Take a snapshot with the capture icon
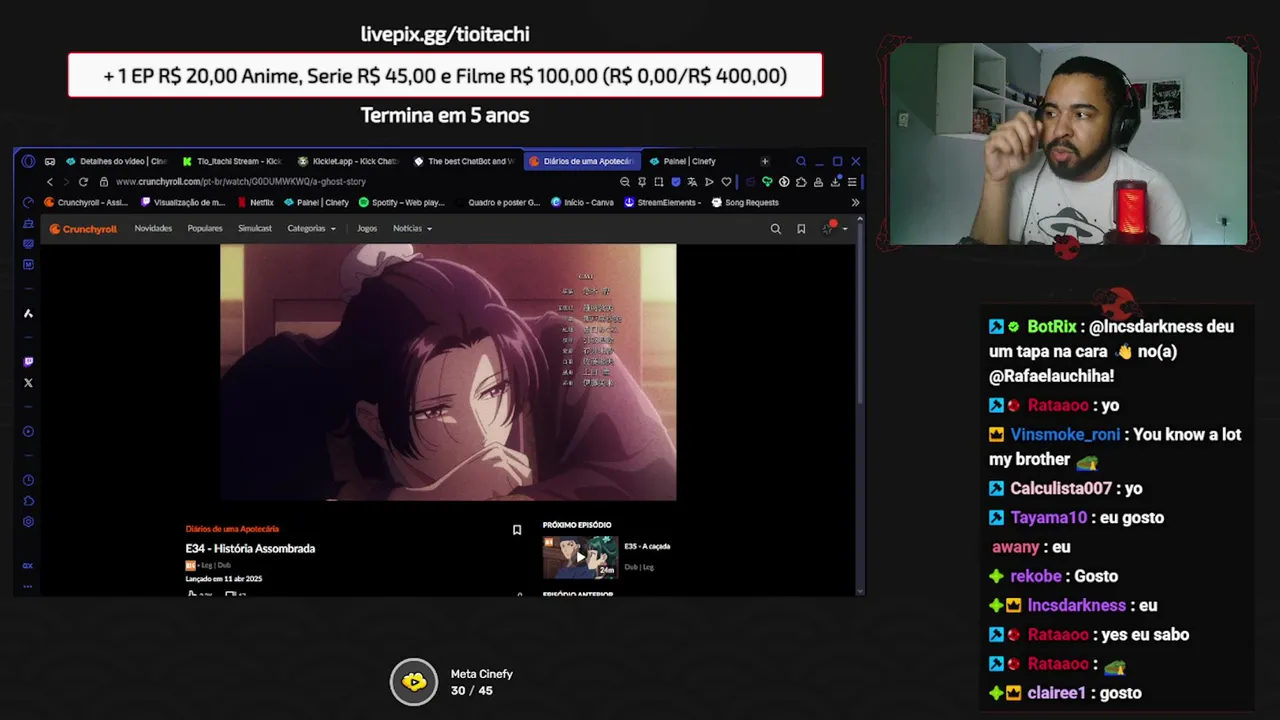 pos(659,182)
